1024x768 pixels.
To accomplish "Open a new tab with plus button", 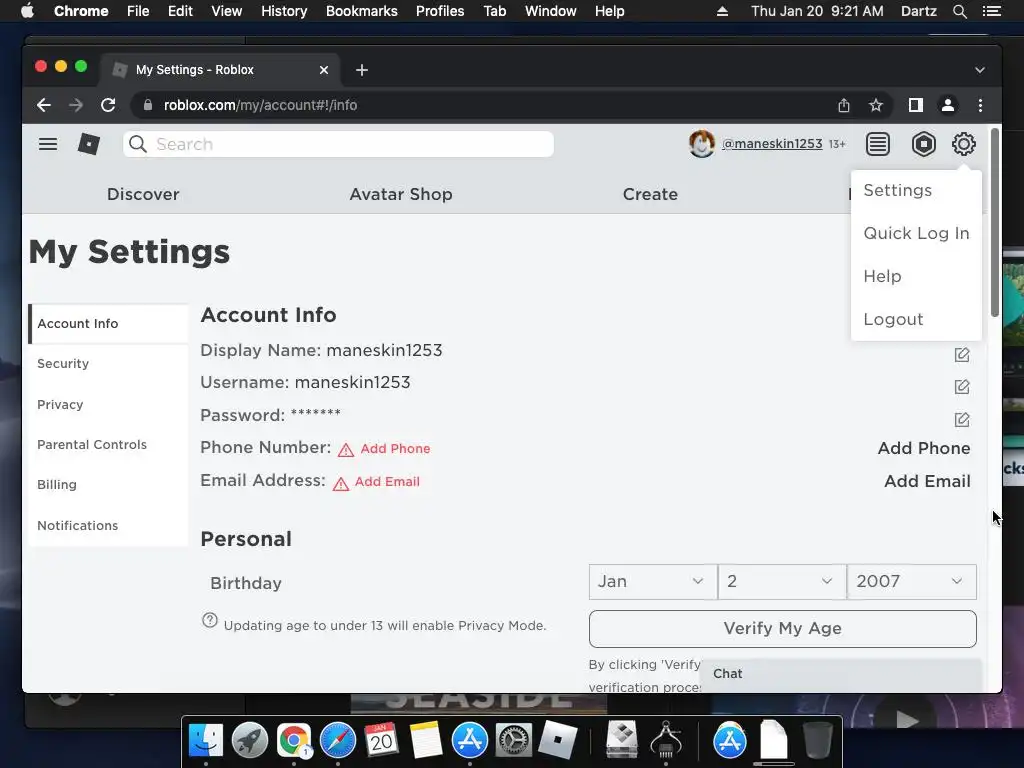I will (x=362, y=70).
